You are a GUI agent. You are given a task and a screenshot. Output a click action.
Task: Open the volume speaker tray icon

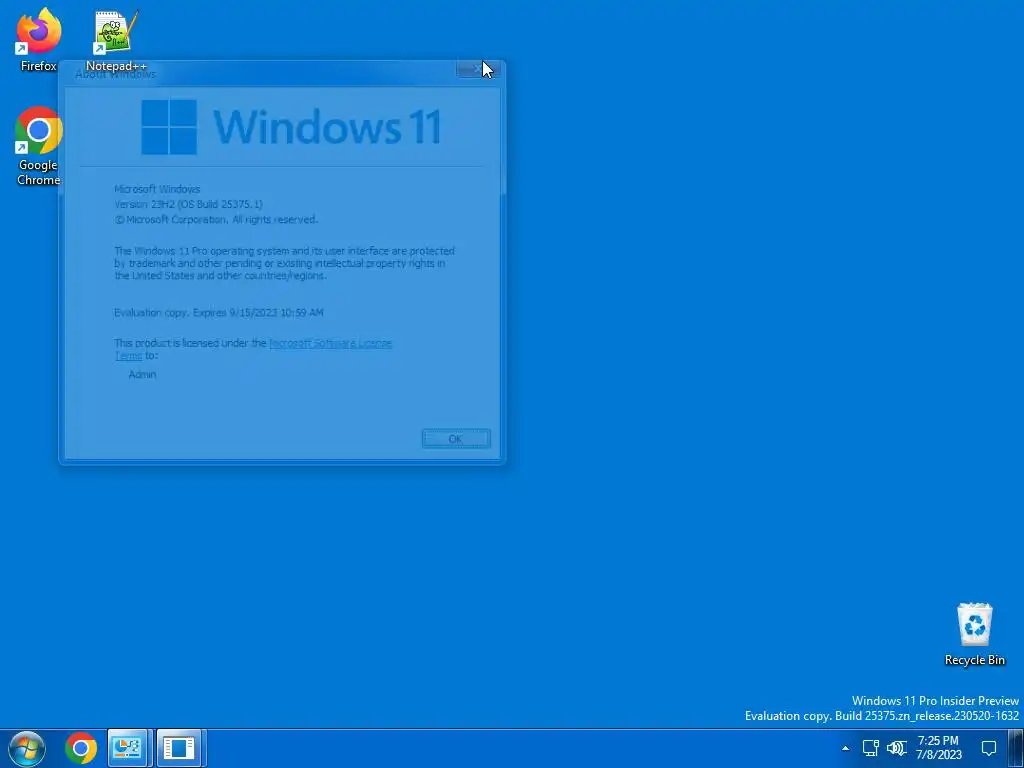[x=897, y=748]
